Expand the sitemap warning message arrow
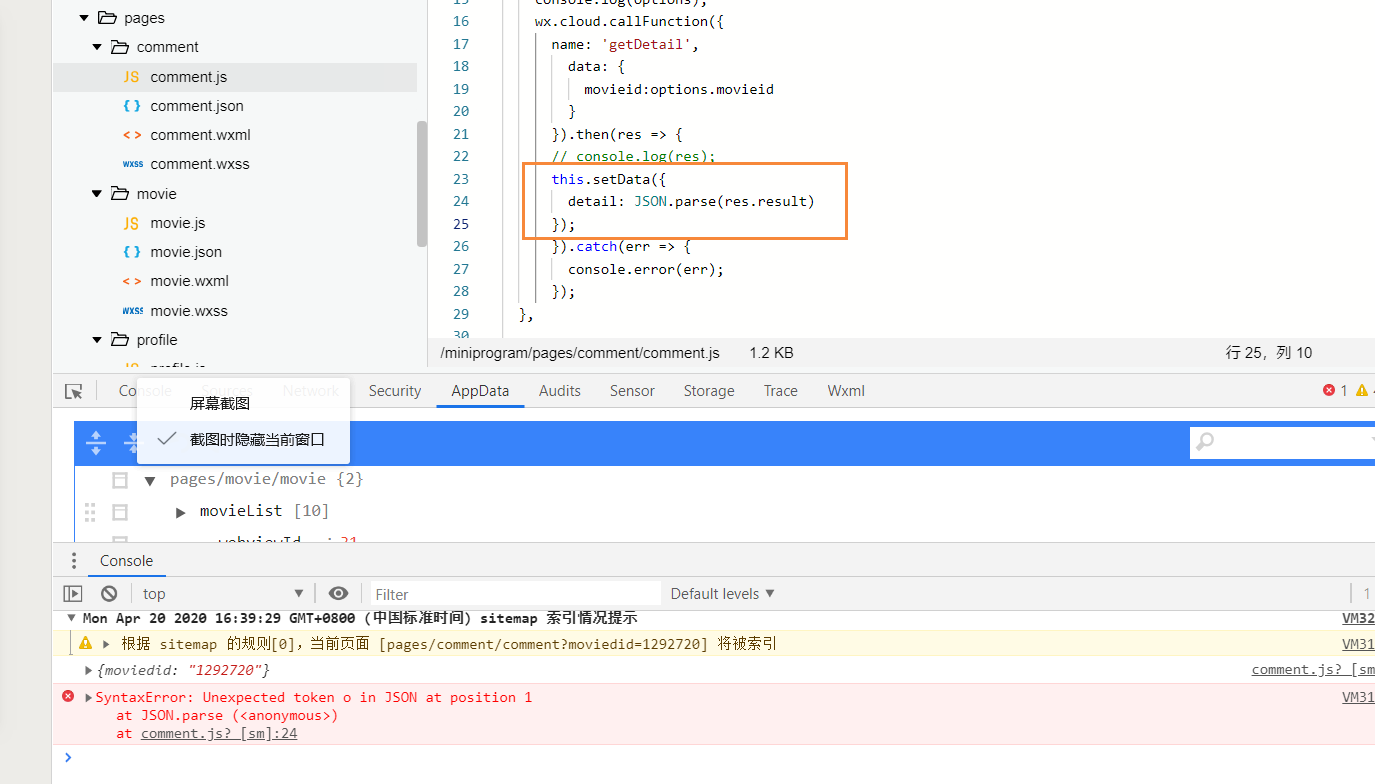1375x784 pixels. point(107,644)
